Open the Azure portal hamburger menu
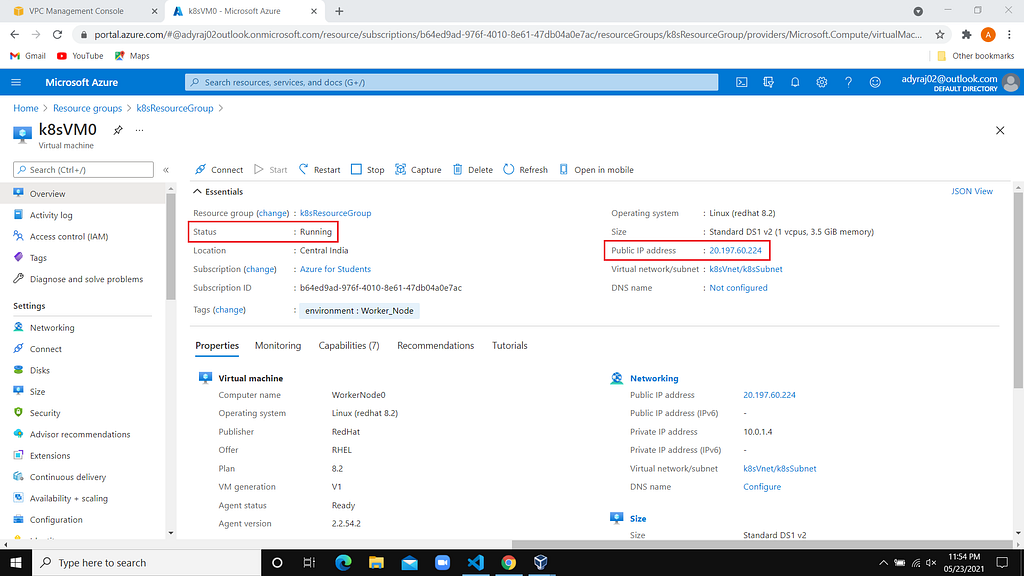The image size is (1024, 576). coord(16,82)
